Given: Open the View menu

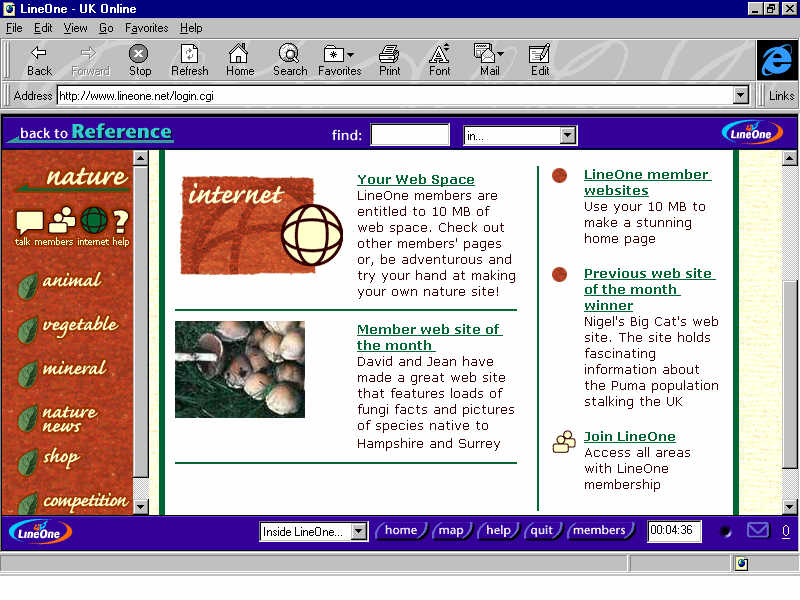Looking at the screenshot, I should (x=76, y=28).
